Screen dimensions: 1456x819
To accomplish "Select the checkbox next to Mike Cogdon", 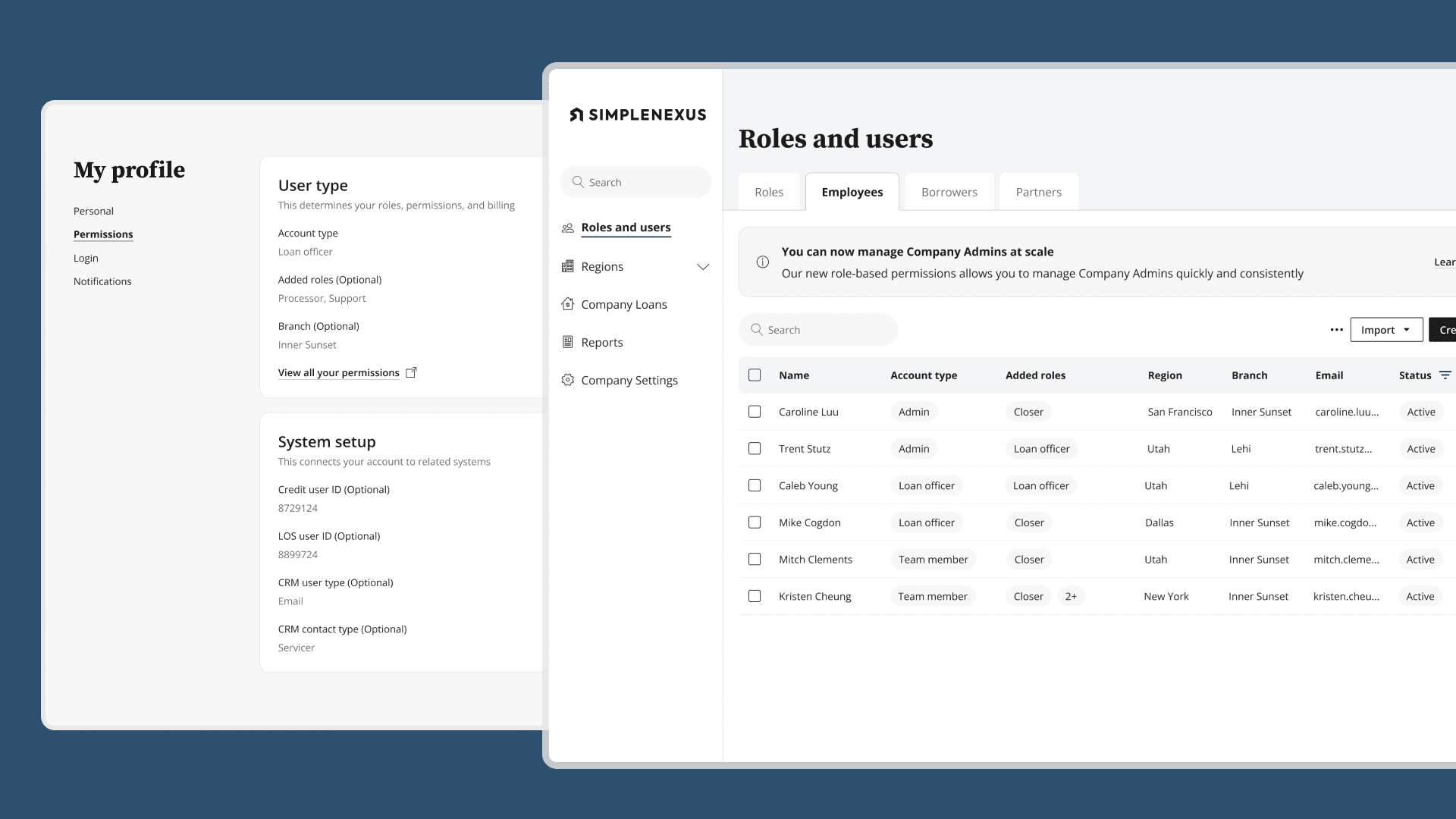I will coord(755,522).
